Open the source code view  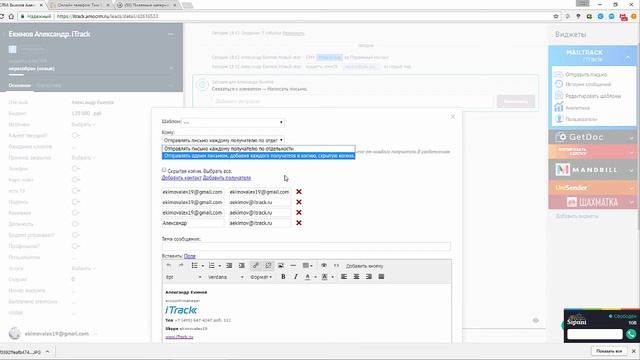(336, 266)
